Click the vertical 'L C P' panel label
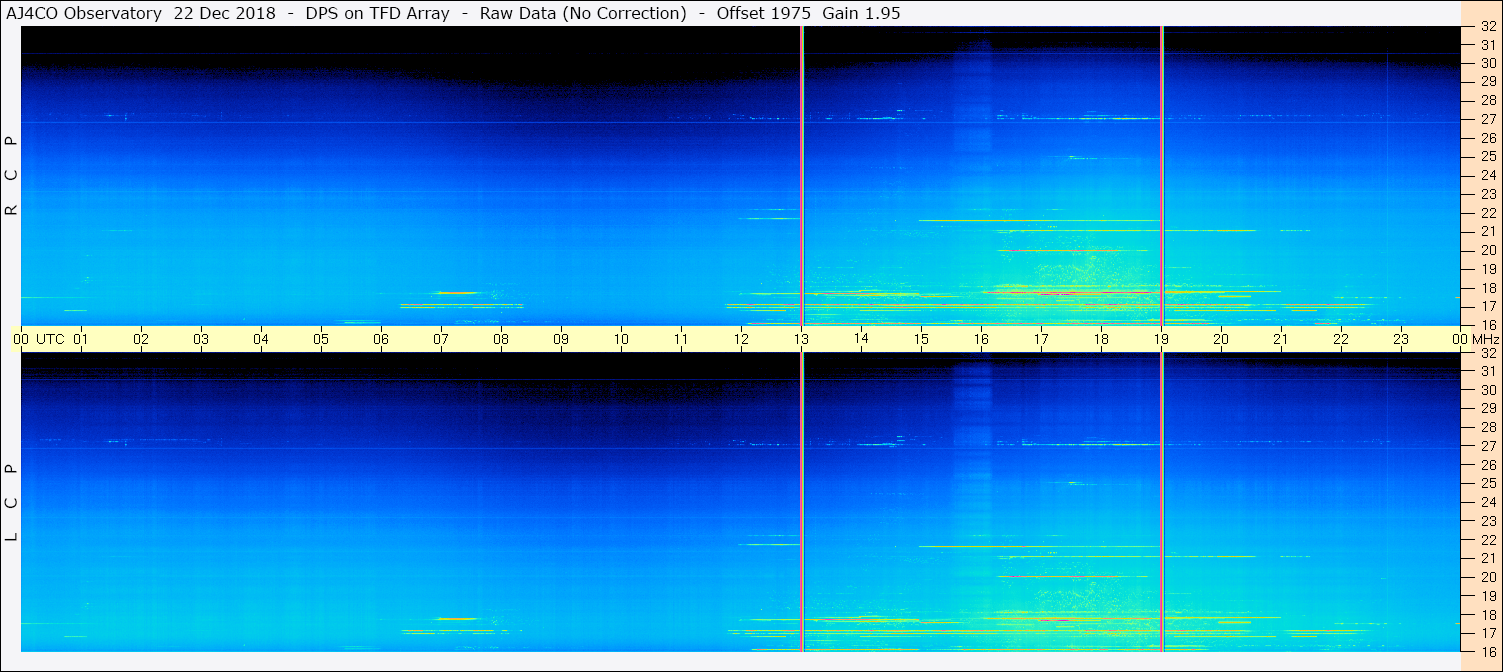Image resolution: width=1503 pixels, height=672 pixels. (12, 503)
